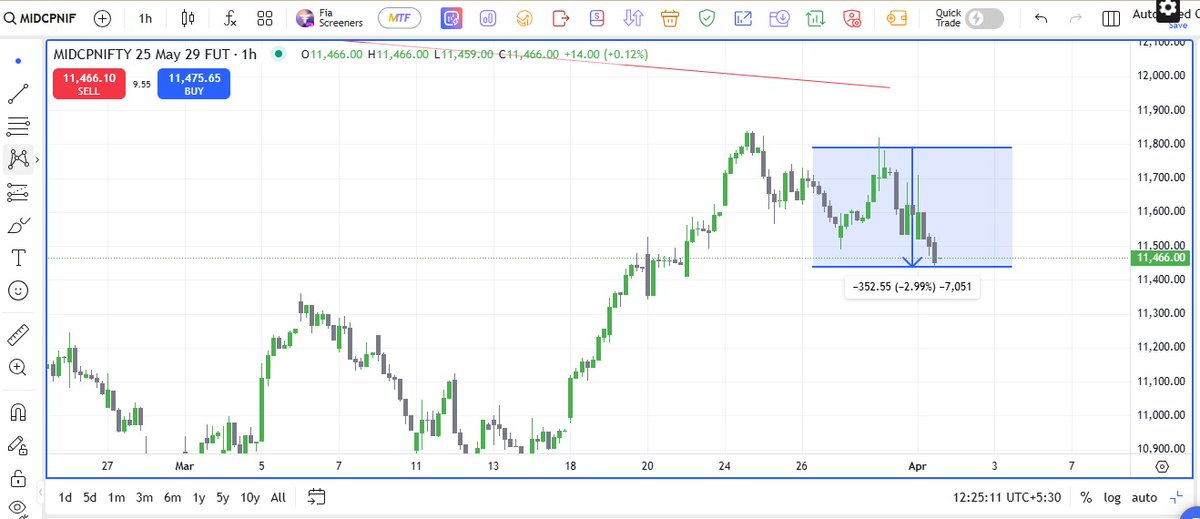This screenshot has width=1200, height=519.
Task: Open indicator templates grid icon
Action: pos(265,18)
